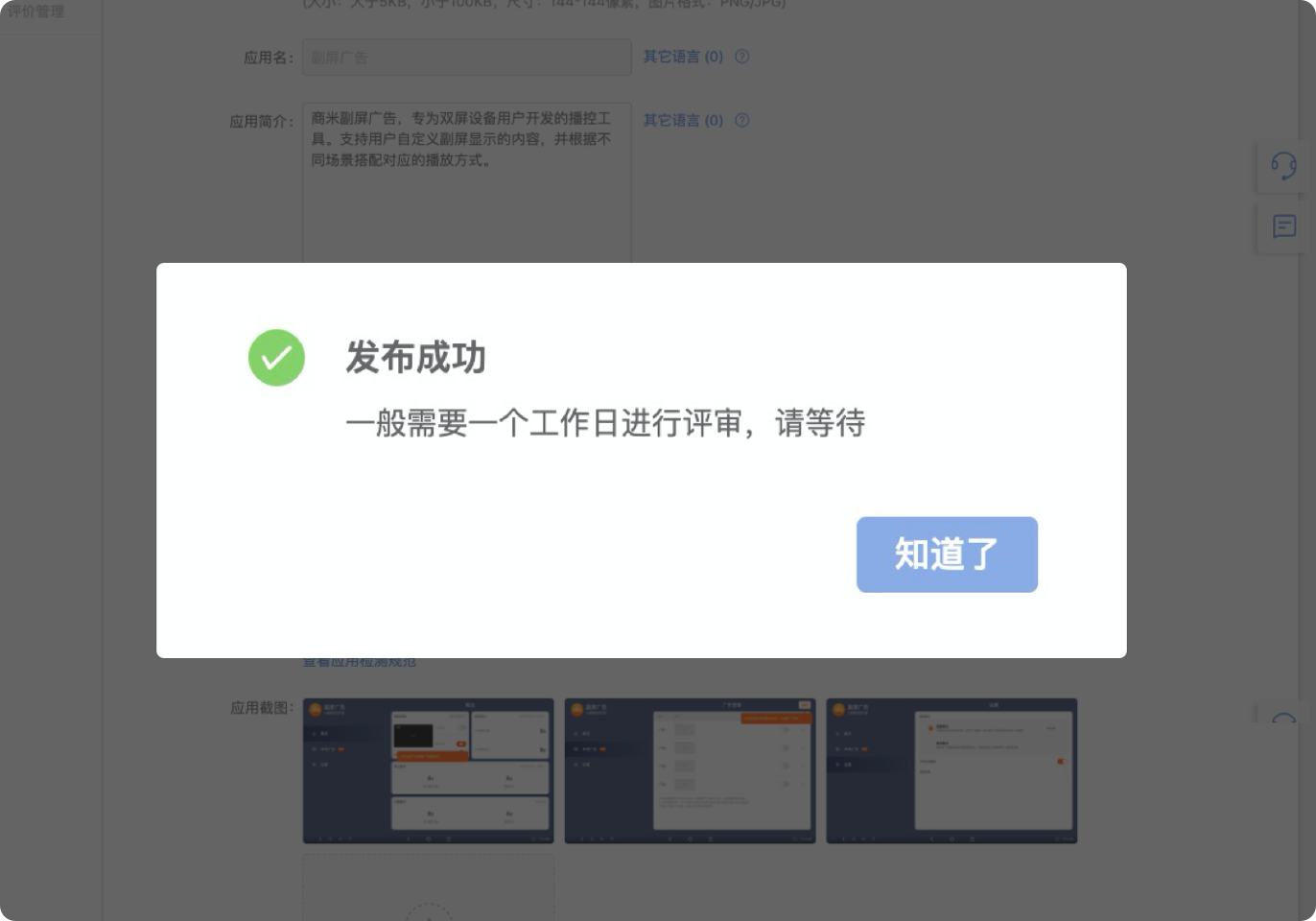Image resolution: width=1316 pixels, height=921 pixels.
Task: Open the second screenshot with orange banner
Action: (x=691, y=771)
